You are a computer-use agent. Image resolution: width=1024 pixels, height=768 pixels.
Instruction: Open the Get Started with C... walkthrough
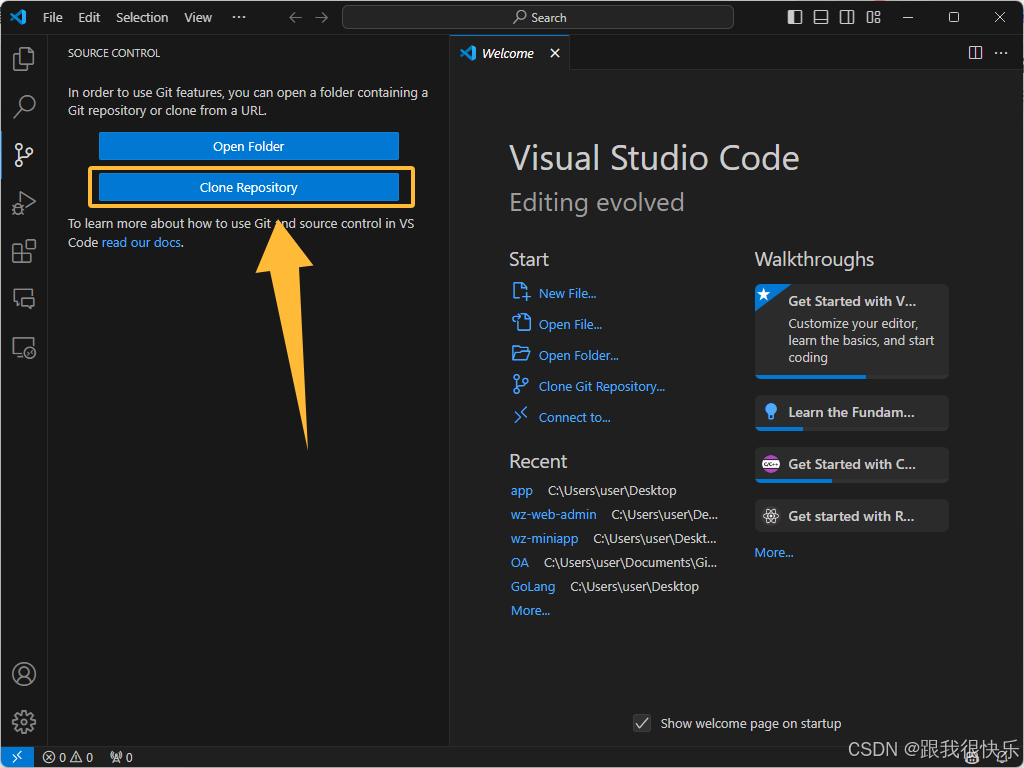pyautogui.click(x=852, y=465)
